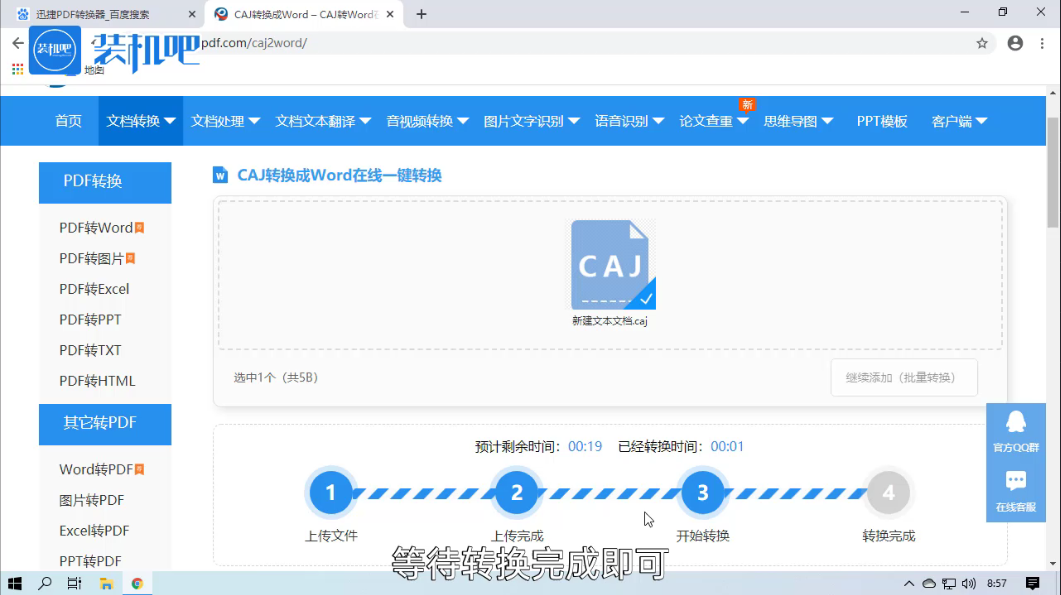Open the online customer service chat icon

point(1016,491)
